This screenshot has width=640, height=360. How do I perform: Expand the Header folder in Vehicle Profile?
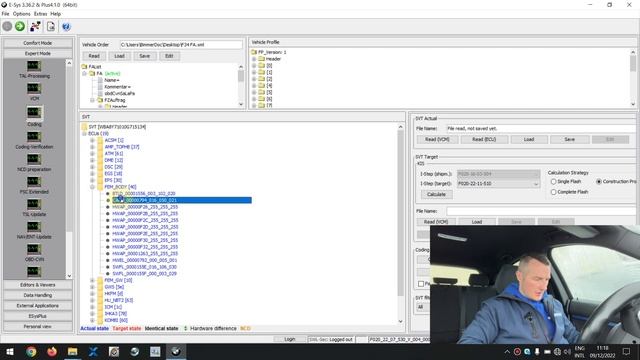pos(254,59)
